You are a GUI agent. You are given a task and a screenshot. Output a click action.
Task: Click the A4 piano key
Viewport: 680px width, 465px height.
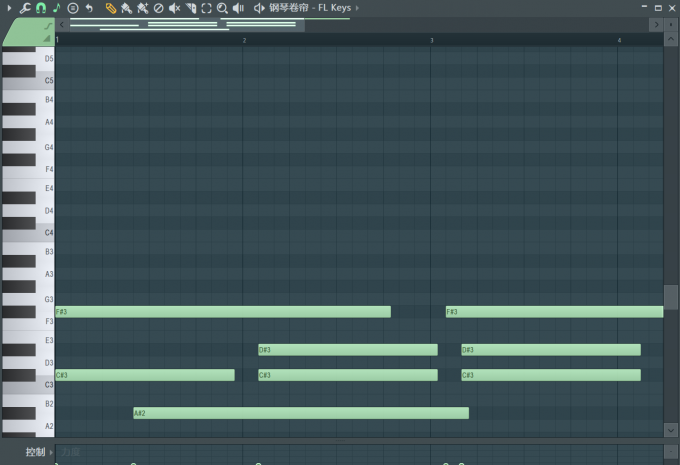(x=45, y=122)
